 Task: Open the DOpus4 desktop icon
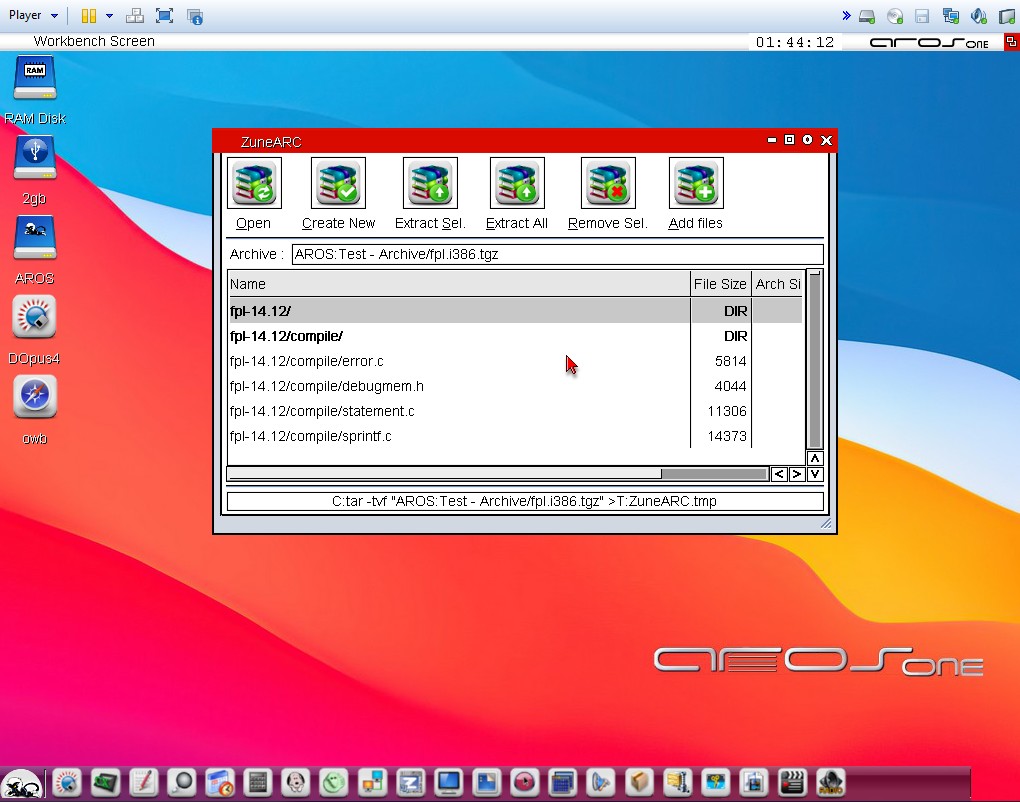[35, 319]
